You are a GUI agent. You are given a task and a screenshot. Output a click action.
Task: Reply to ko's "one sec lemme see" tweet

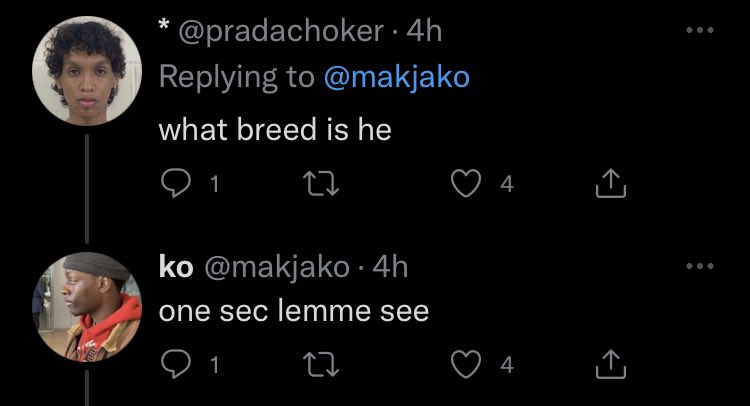coord(175,366)
